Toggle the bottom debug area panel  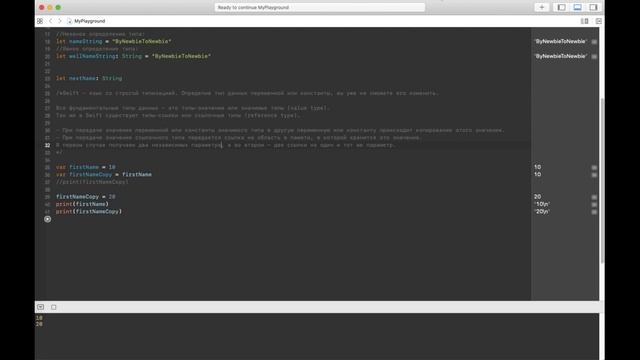point(577,7)
